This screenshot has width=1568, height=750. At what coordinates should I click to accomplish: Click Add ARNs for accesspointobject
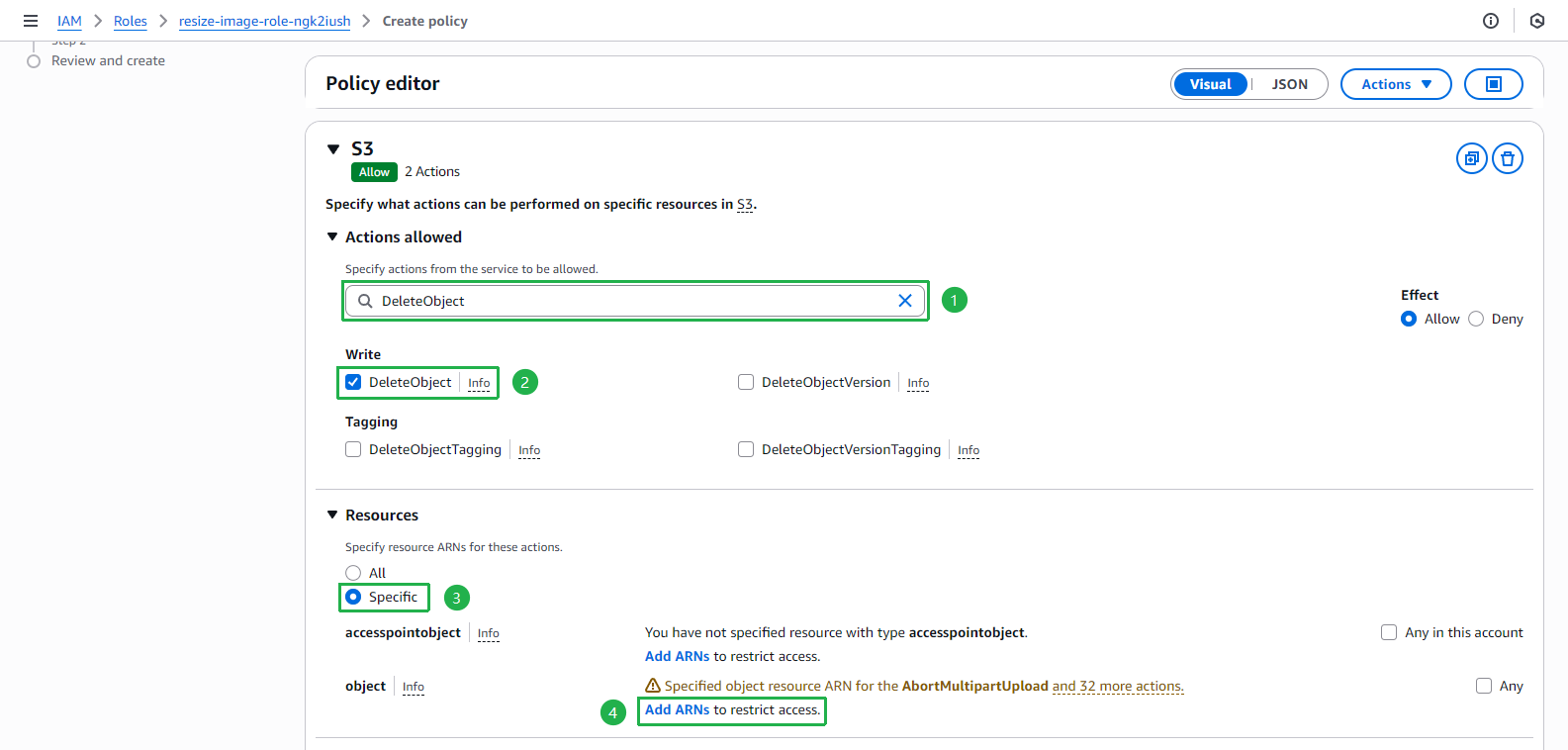point(677,656)
